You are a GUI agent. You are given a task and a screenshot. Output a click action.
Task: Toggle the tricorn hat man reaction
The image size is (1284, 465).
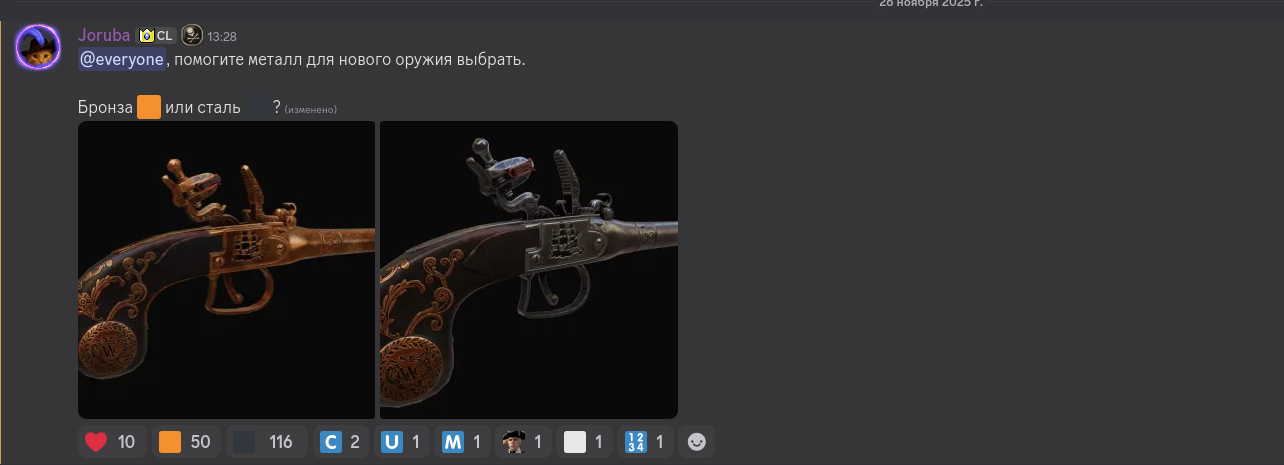[x=524, y=442]
